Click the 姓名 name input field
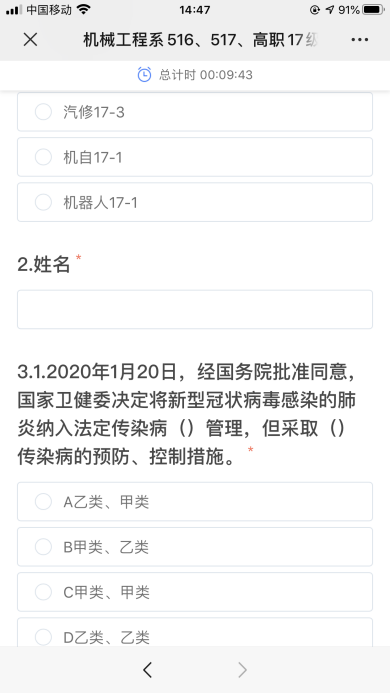Viewport: 390px width, 693px height. (x=195, y=309)
